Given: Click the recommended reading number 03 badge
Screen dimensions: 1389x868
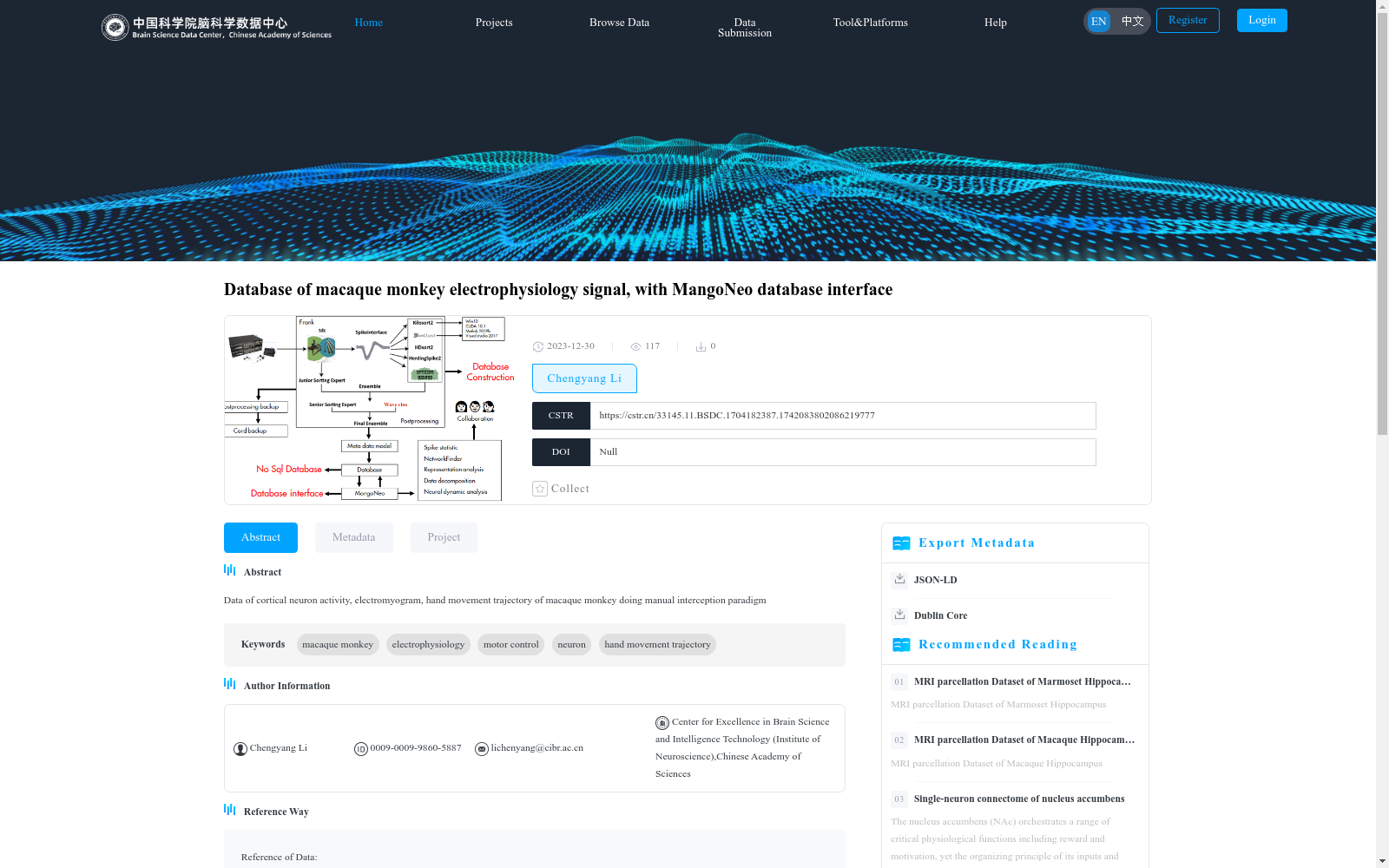Looking at the screenshot, I should coord(899,799).
